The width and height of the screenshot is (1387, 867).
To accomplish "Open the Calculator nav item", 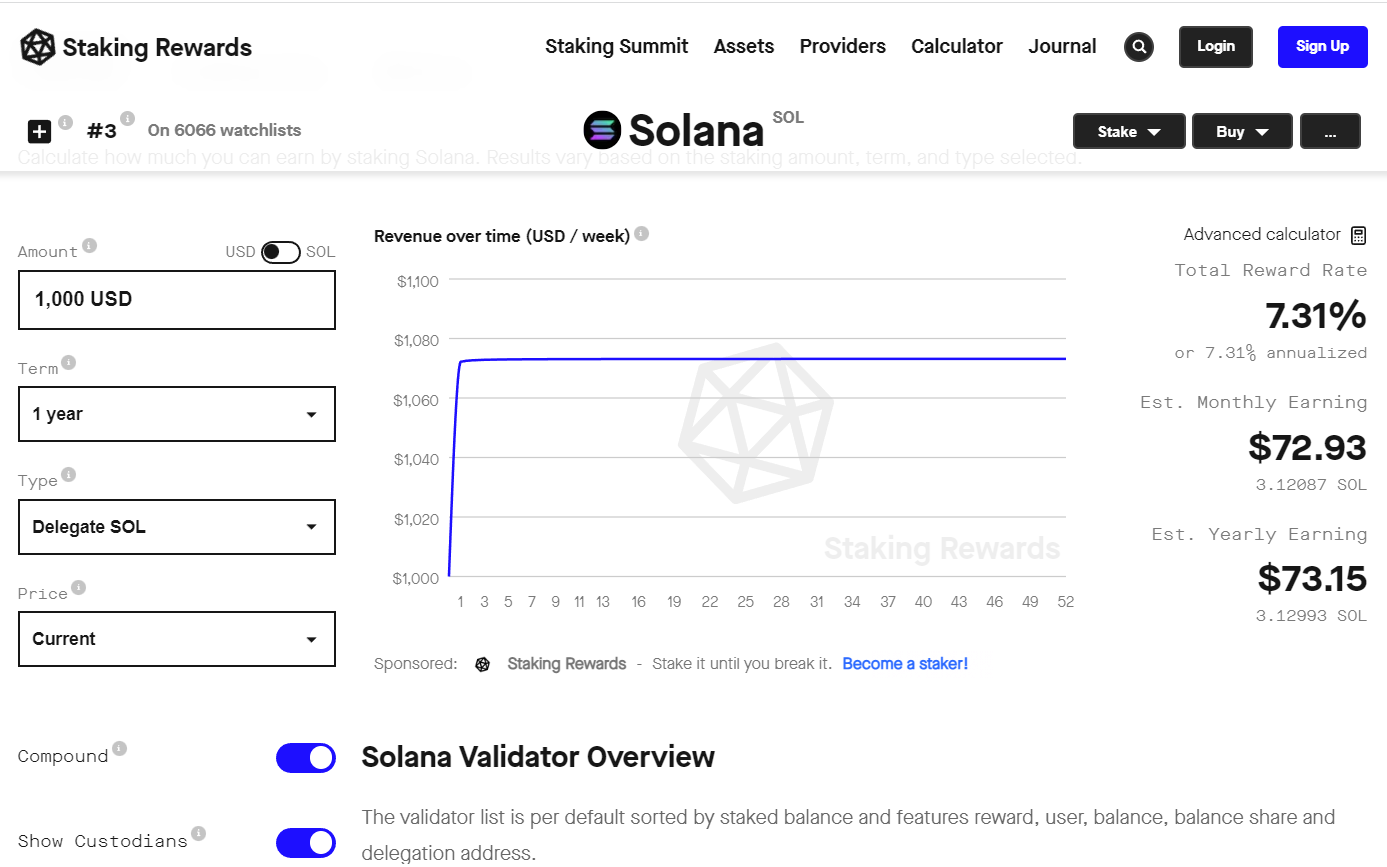I will (957, 47).
